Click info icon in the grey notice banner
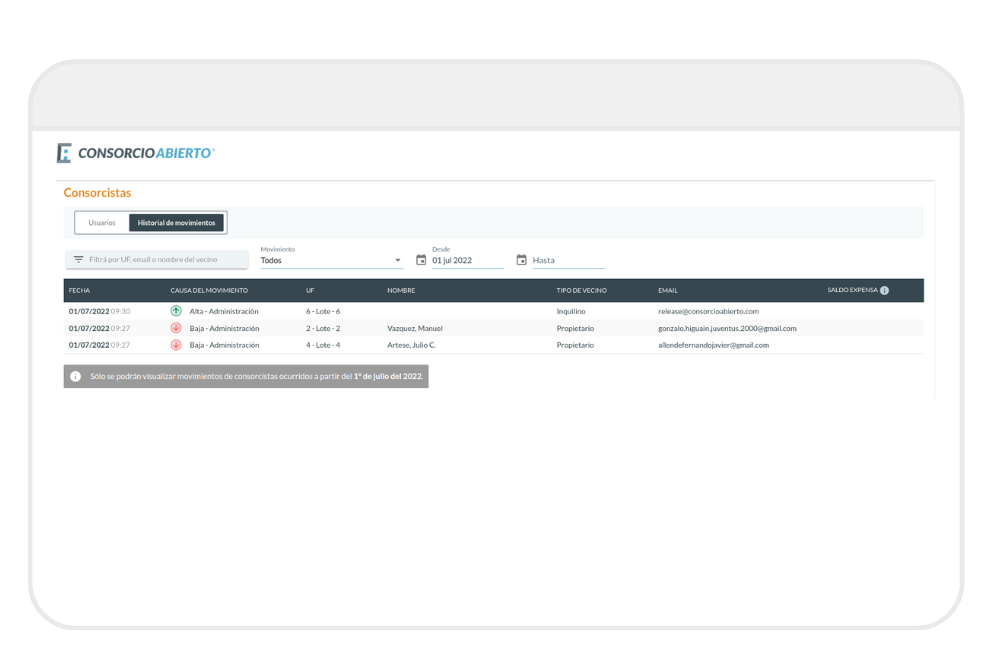Screen dimensions: 1000x667 [x=76, y=377]
